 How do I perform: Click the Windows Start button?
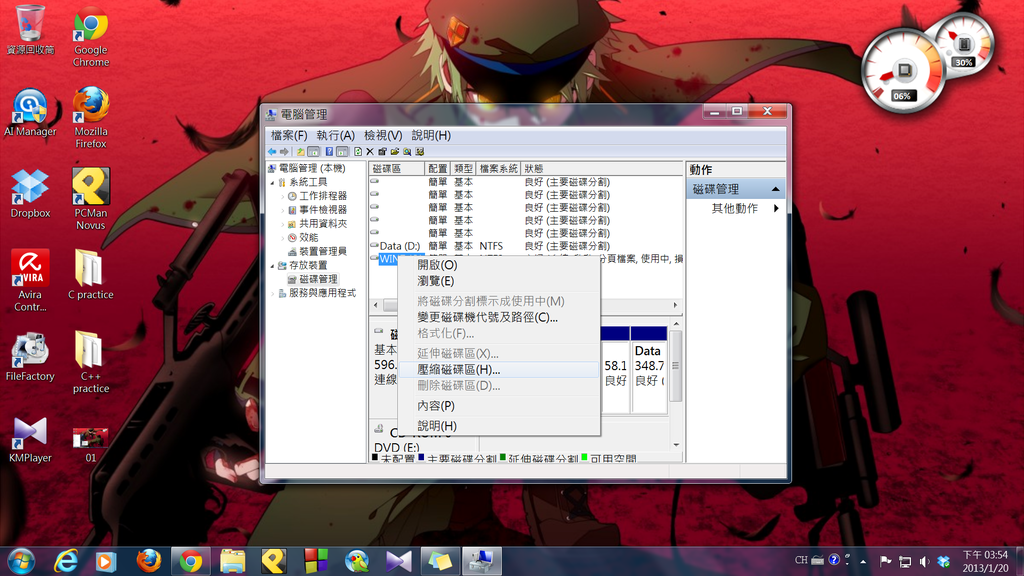22,561
